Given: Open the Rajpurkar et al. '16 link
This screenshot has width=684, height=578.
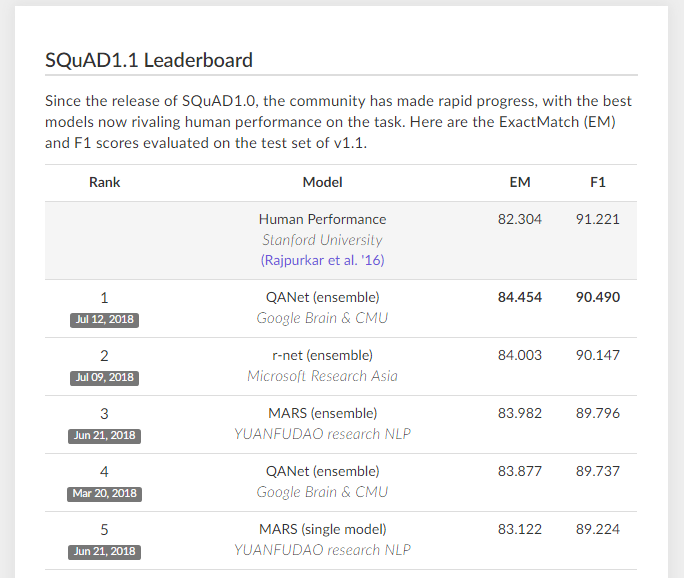Looking at the screenshot, I should 322,260.
